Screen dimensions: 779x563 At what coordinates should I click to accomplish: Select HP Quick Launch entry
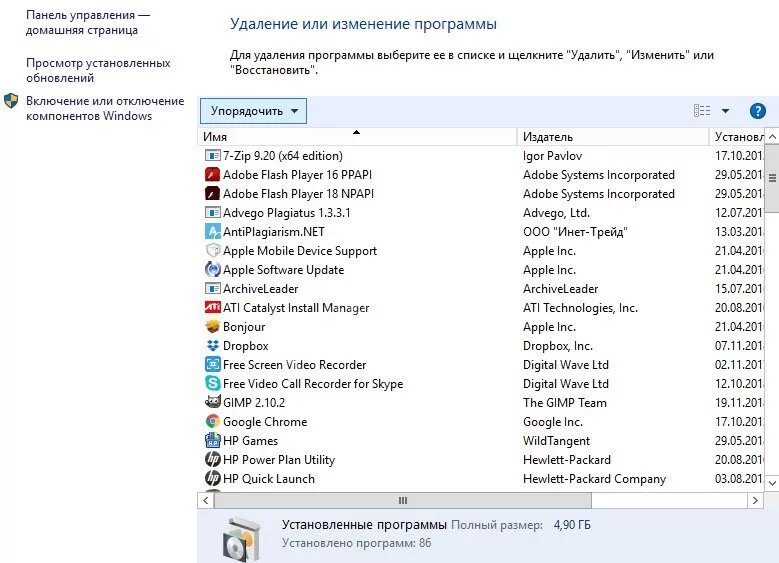(268, 478)
